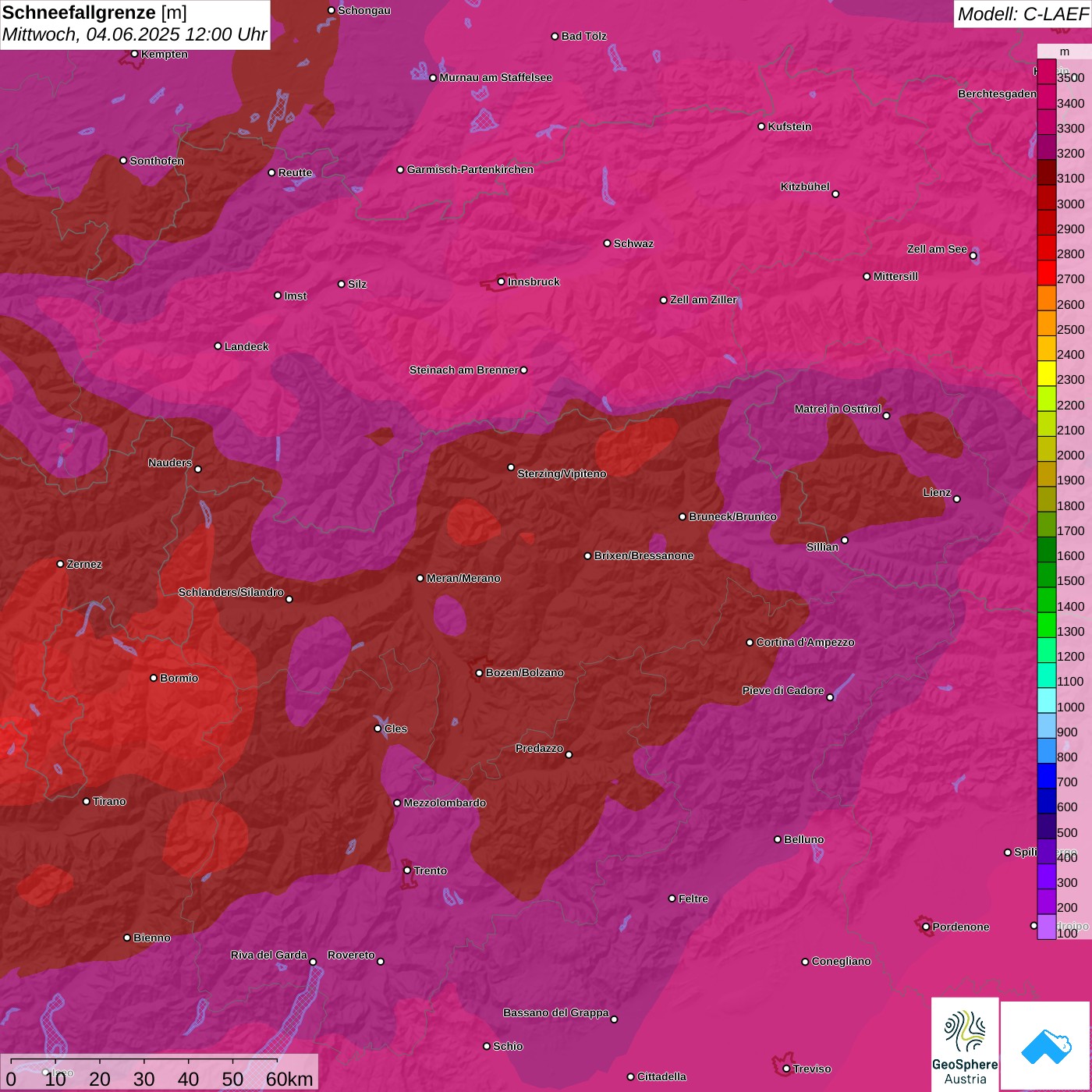Click the Pordenone city marker

pyautogui.click(x=926, y=927)
